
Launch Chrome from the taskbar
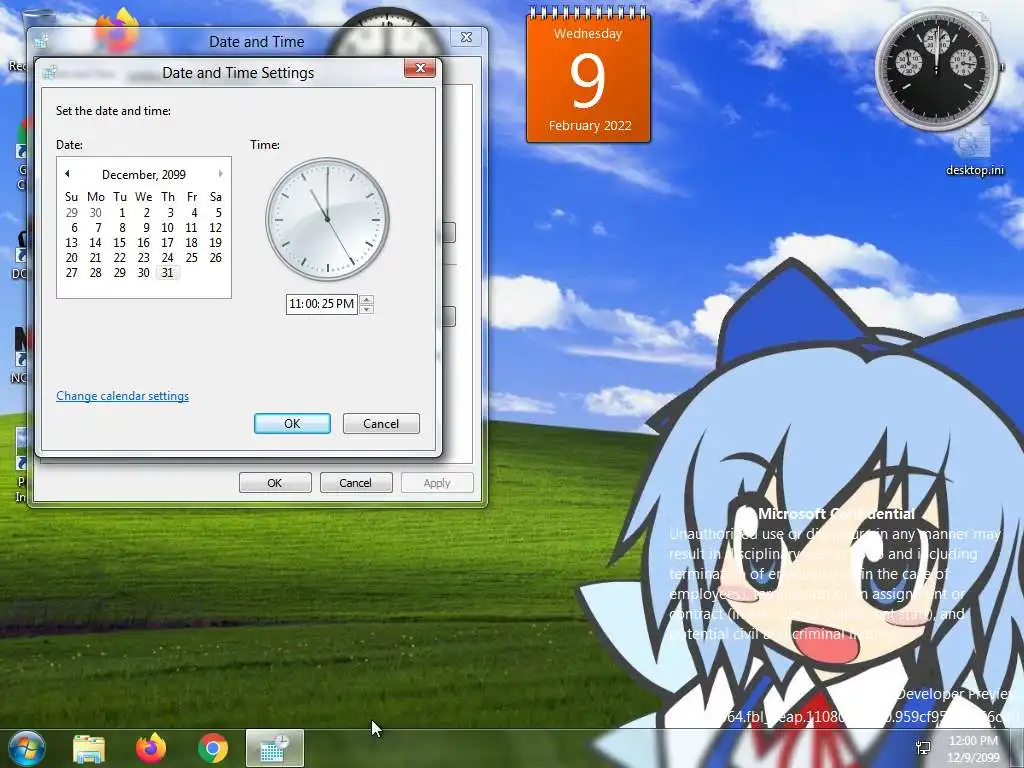213,748
